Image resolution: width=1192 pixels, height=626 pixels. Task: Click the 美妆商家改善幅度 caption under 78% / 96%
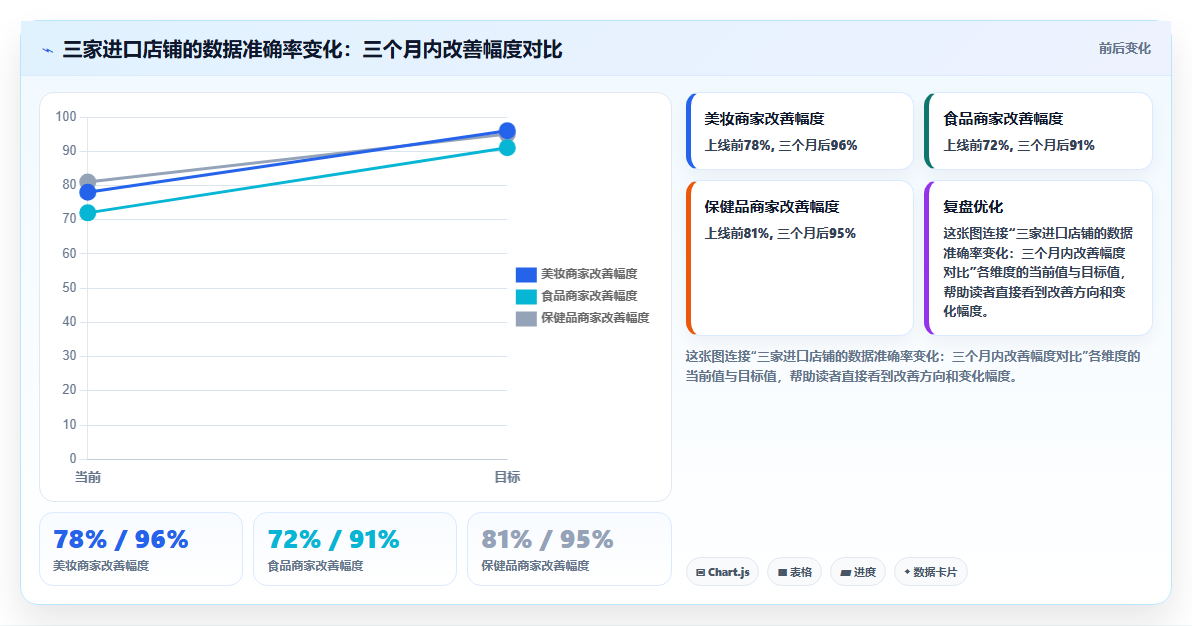click(101, 566)
